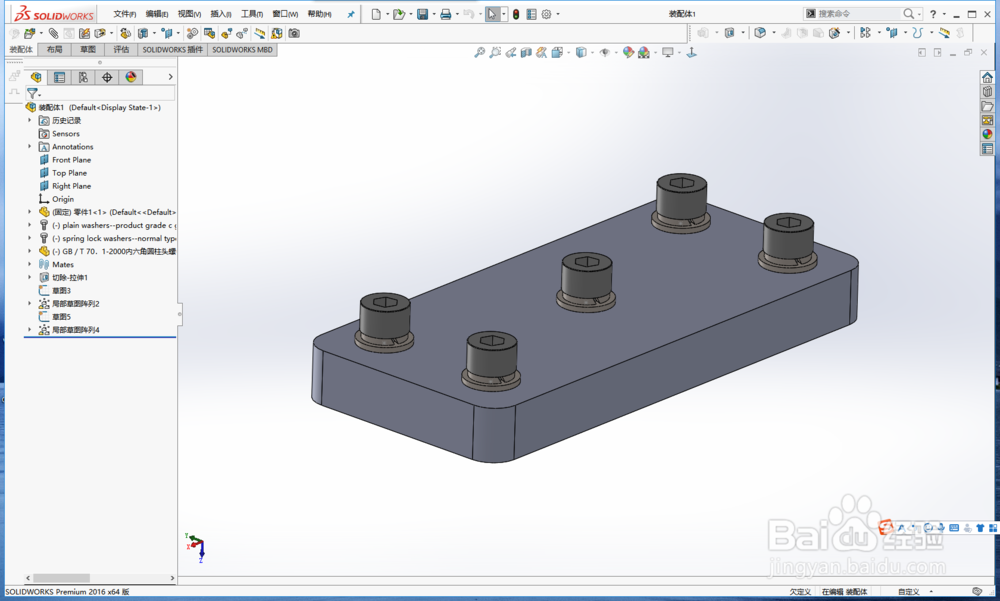Click the Take Snapshot camera icon
Viewport: 1000px width, 601px height.
coord(294,33)
